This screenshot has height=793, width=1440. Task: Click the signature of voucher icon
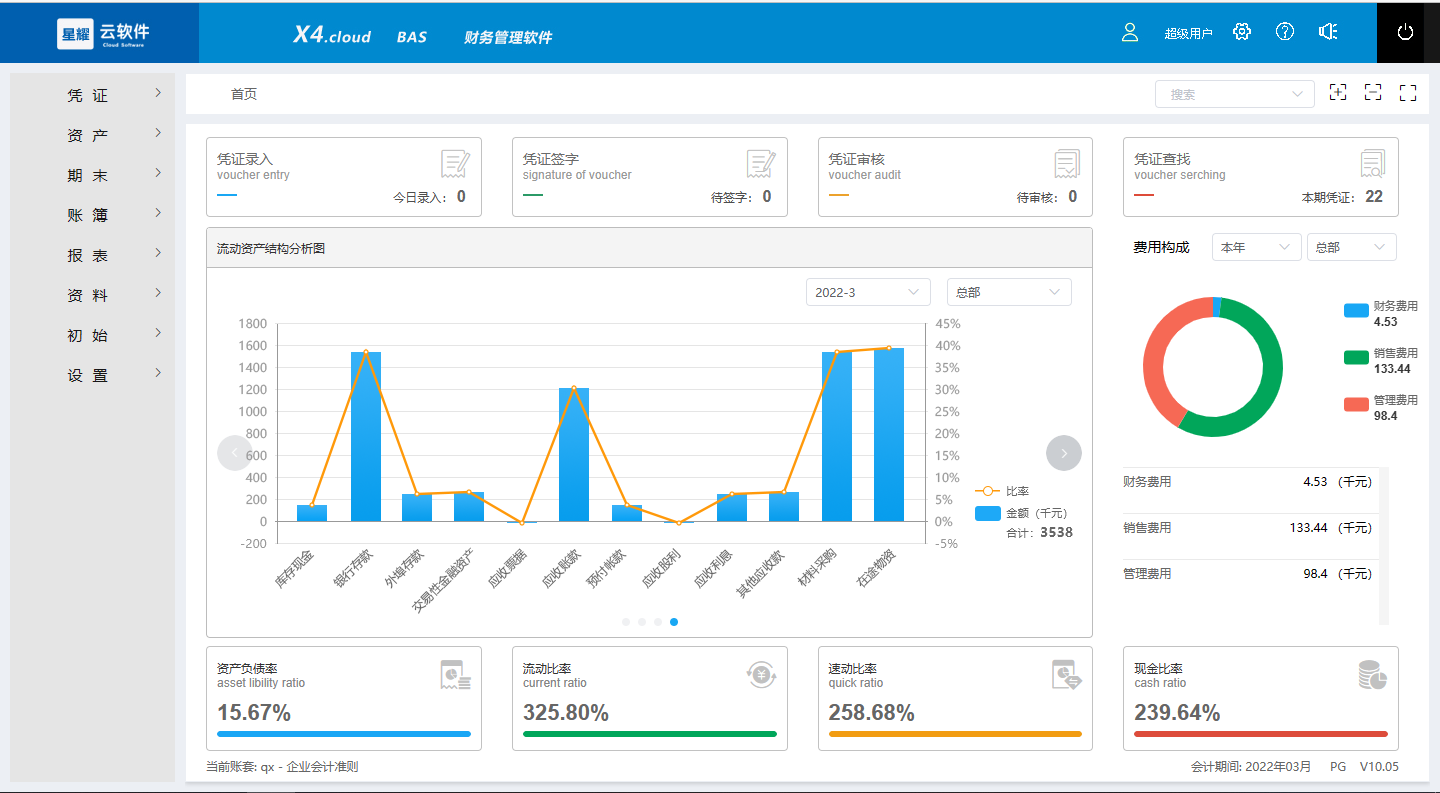click(x=761, y=164)
